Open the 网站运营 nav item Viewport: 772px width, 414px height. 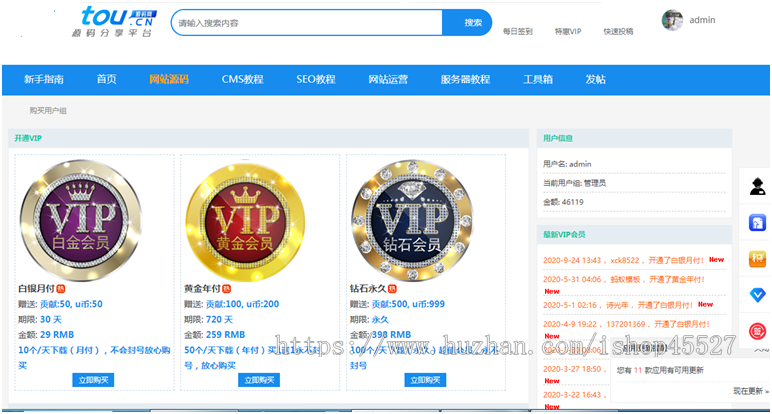tap(388, 79)
